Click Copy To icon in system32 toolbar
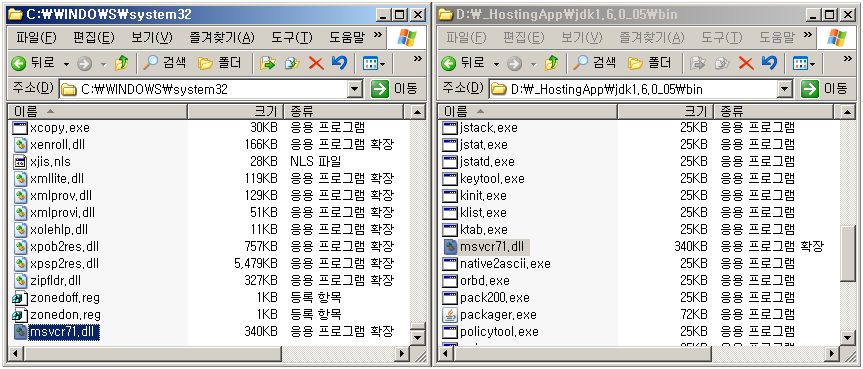This screenshot has width=863, height=369. coord(292,64)
